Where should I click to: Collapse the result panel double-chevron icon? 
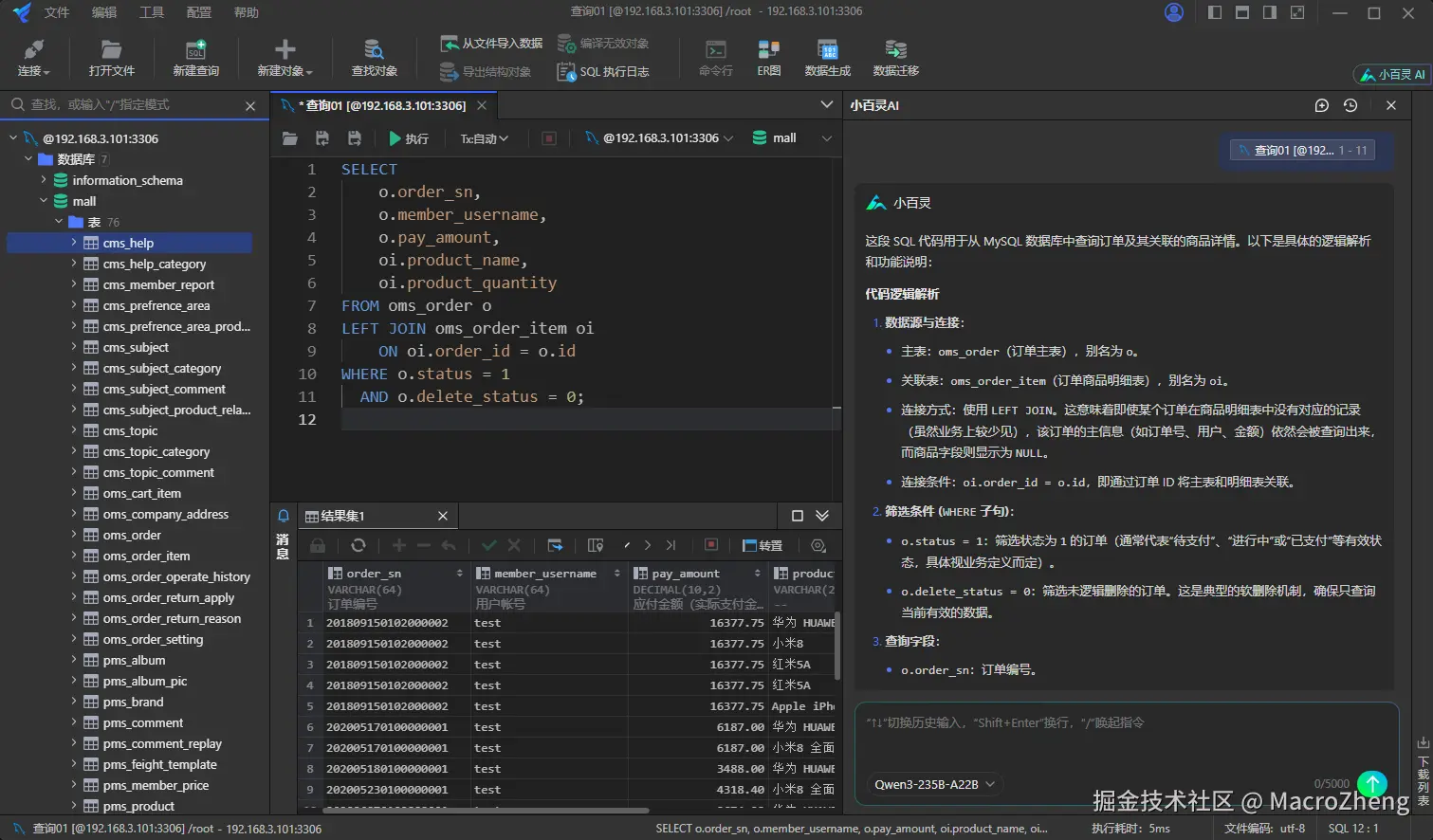(822, 516)
